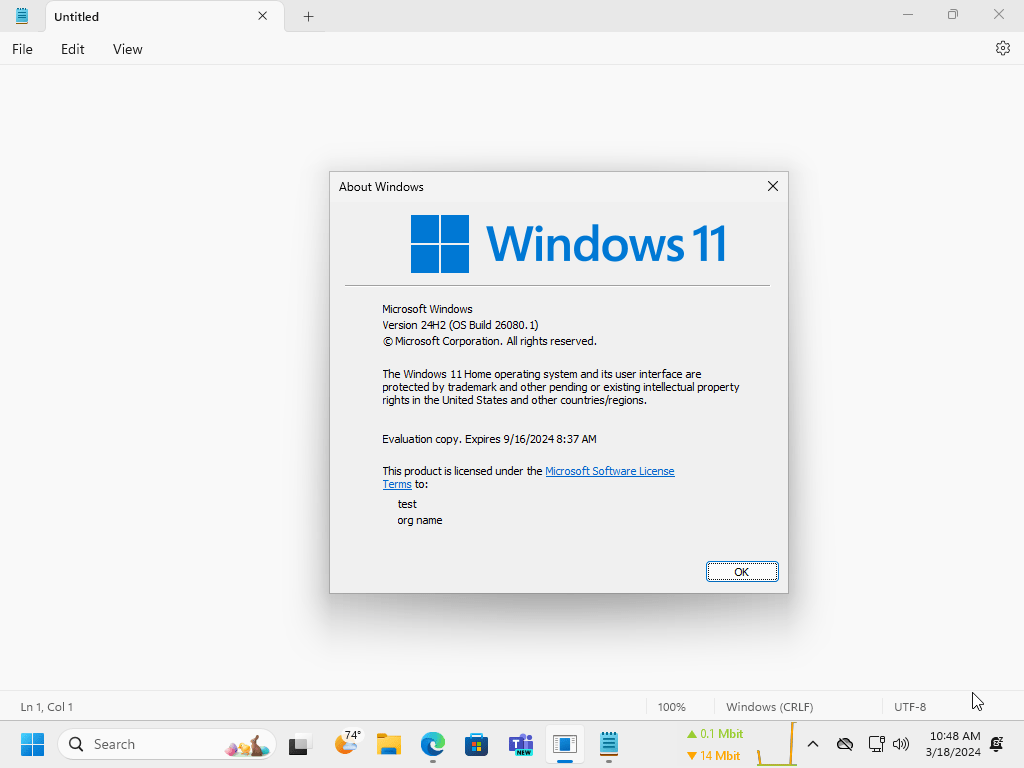Switch to Notepad taskbar icon
1024x768 pixels.
[x=609, y=744]
